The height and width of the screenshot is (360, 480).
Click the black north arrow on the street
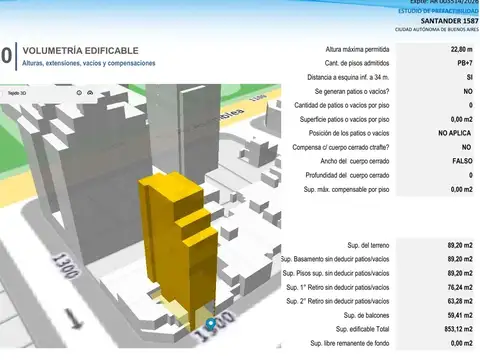click(x=74, y=318)
